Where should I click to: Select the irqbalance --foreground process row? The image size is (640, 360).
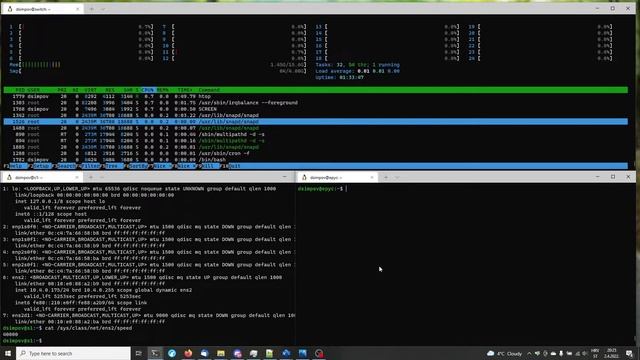coord(316,103)
